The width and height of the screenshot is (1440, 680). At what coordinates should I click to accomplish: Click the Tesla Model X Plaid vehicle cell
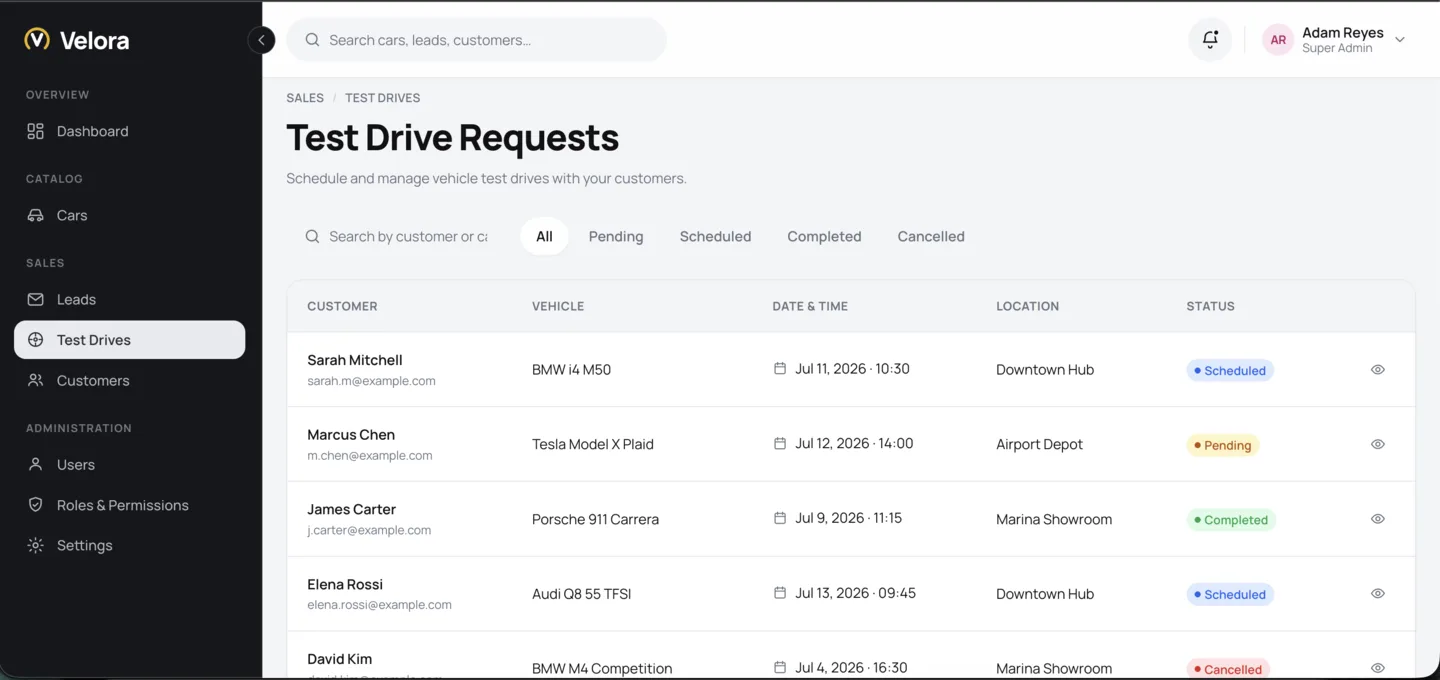click(x=593, y=444)
